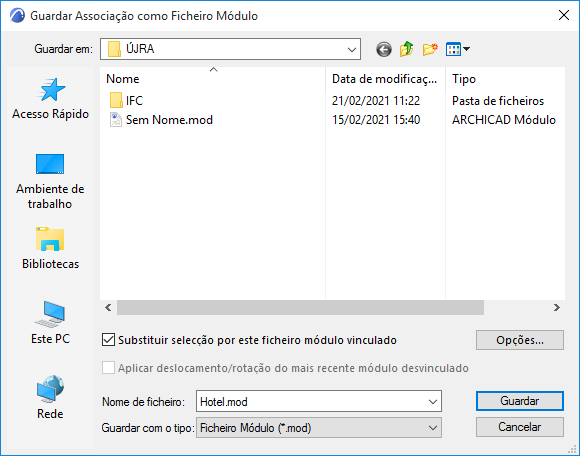The image size is (580, 456).
Task: Click the ARCHICAD title bar icon
Action: [17, 16]
